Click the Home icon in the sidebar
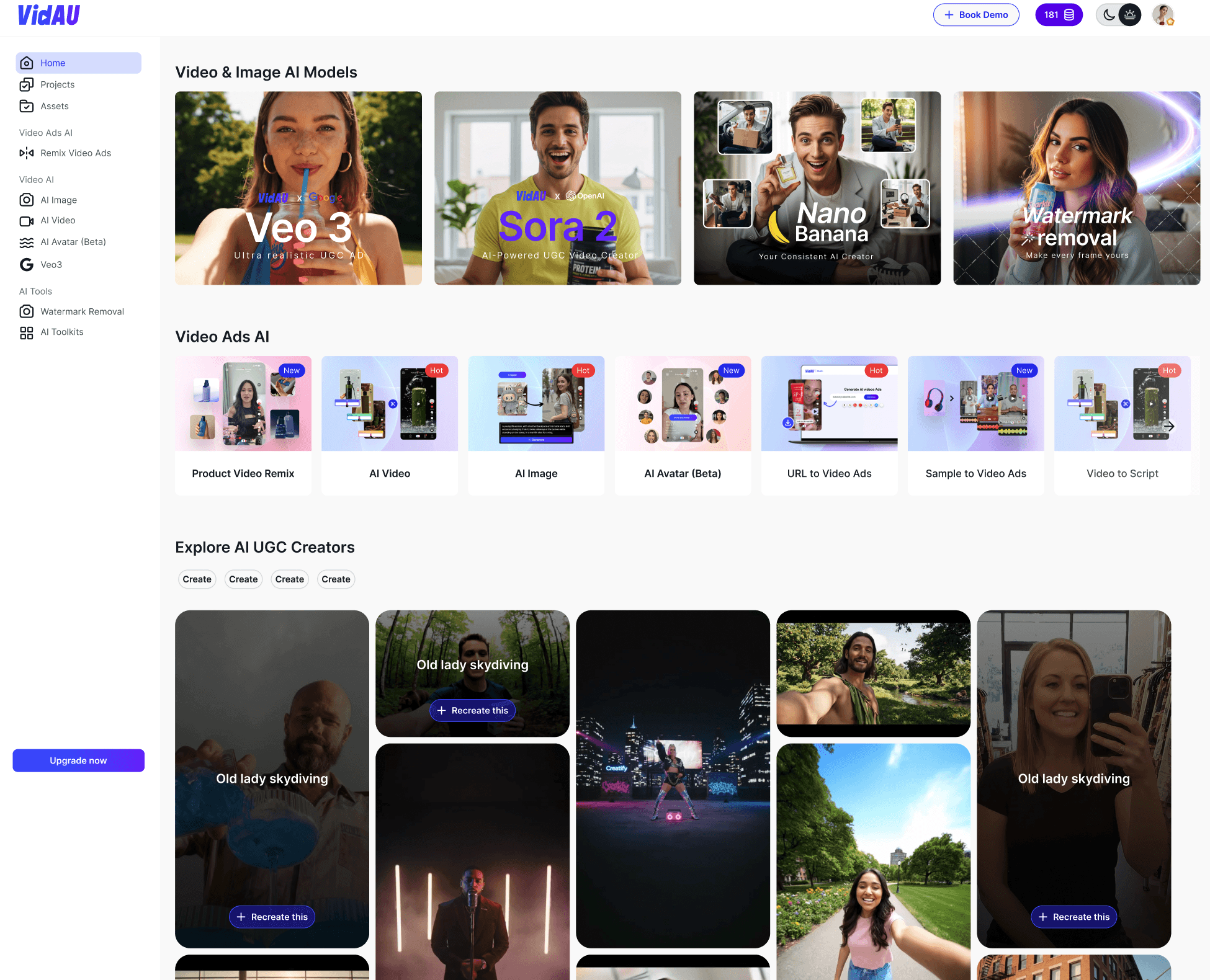Image resolution: width=1210 pixels, height=980 pixels. pyautogui.click(x=26, y=63)
